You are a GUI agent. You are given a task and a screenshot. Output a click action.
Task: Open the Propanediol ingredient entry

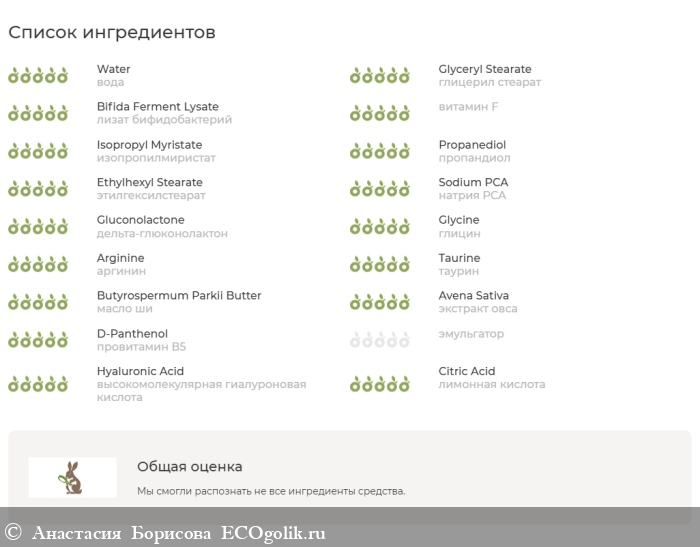pos(472,145)
